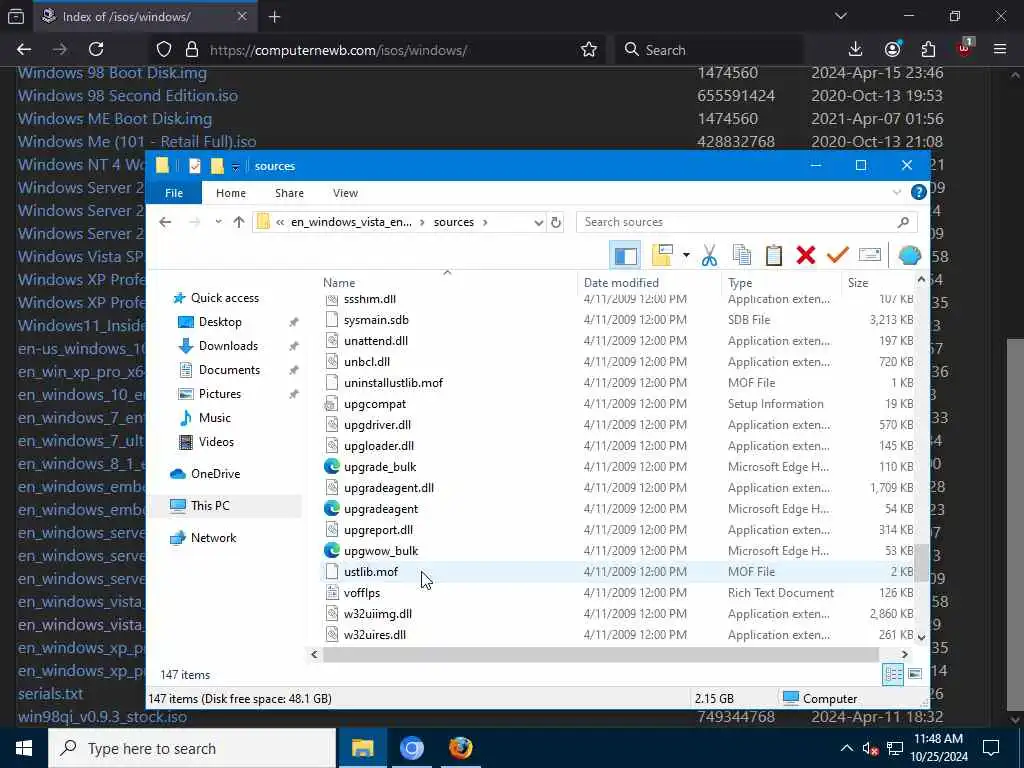This screenshot has height=768, width=1024.
Task: Open the Share ribbon tab
Action: coord(289,193)
